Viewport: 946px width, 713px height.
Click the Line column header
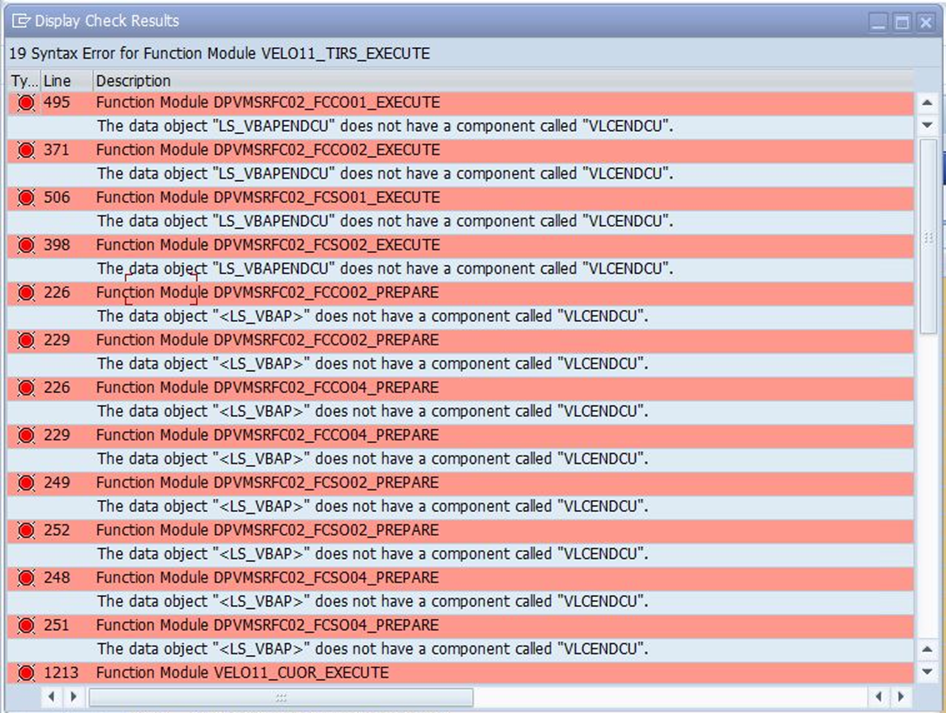click(x=66, y=81)
